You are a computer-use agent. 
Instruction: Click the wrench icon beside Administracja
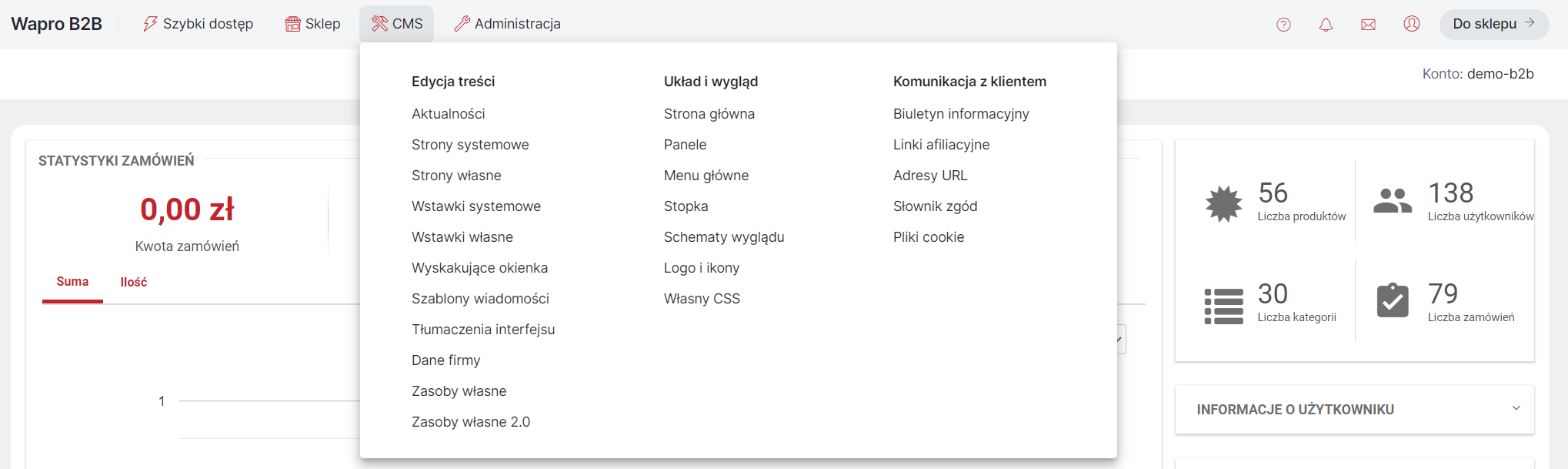pos(462,24)
